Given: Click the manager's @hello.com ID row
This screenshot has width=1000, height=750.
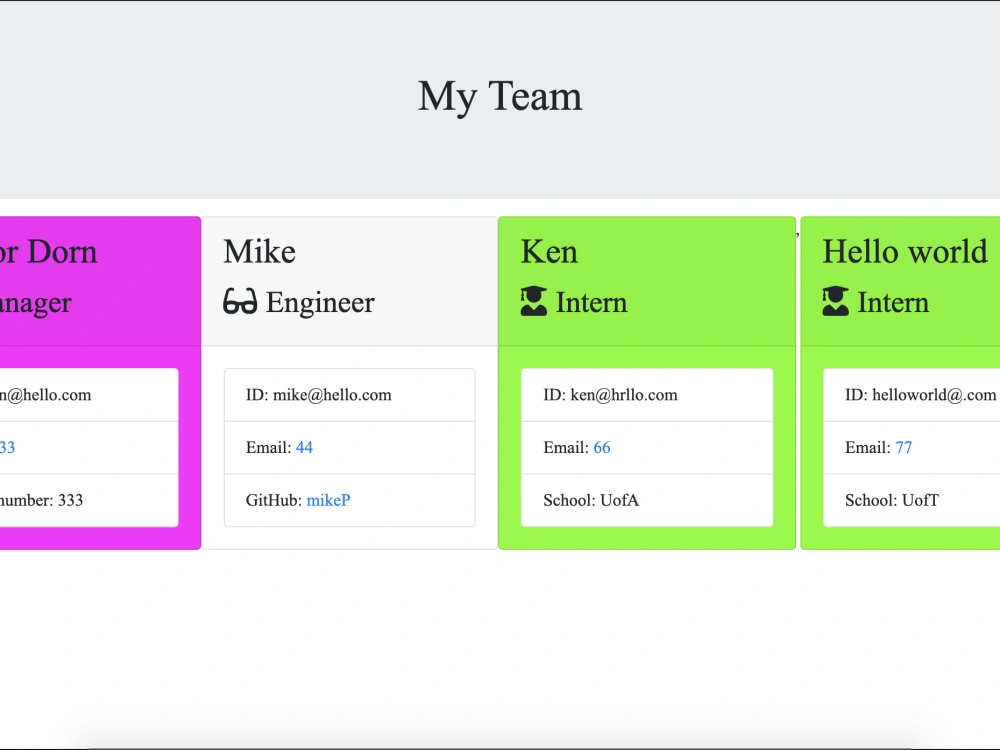Looking at the screenshot, I should (x=89, y=395).
